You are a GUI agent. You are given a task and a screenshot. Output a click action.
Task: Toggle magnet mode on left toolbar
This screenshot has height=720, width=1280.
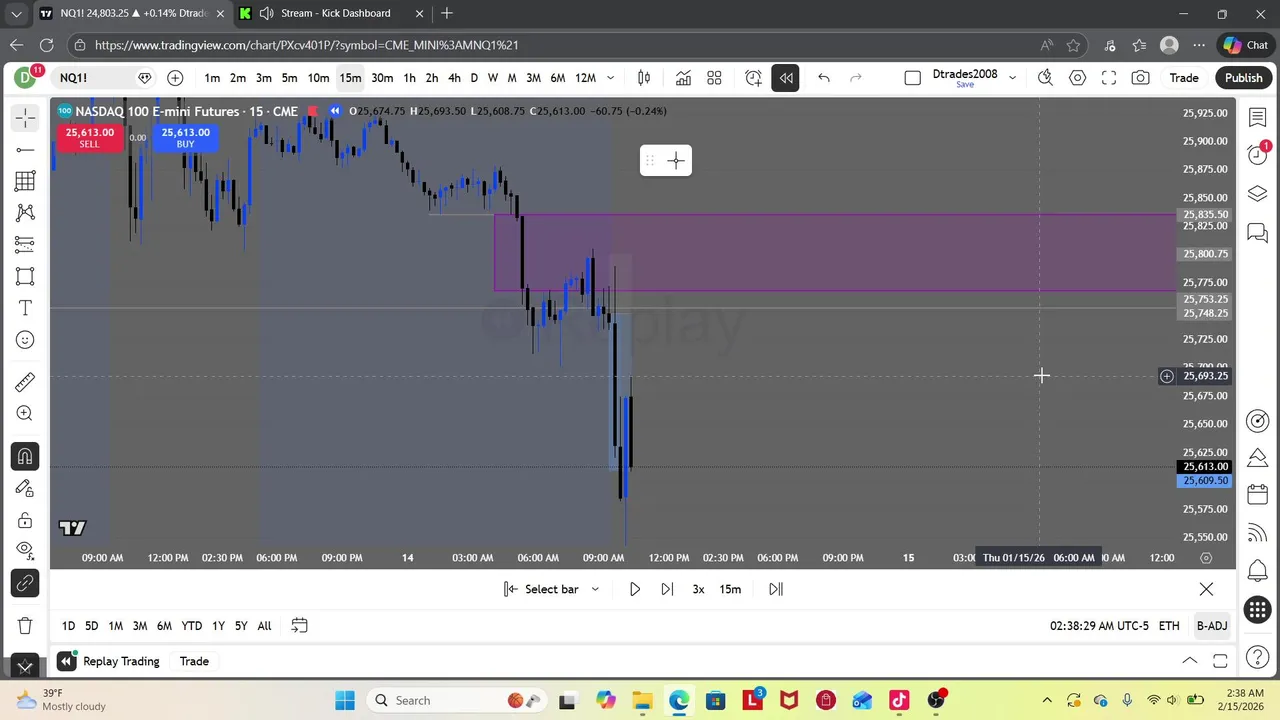(x=25, y=457)
